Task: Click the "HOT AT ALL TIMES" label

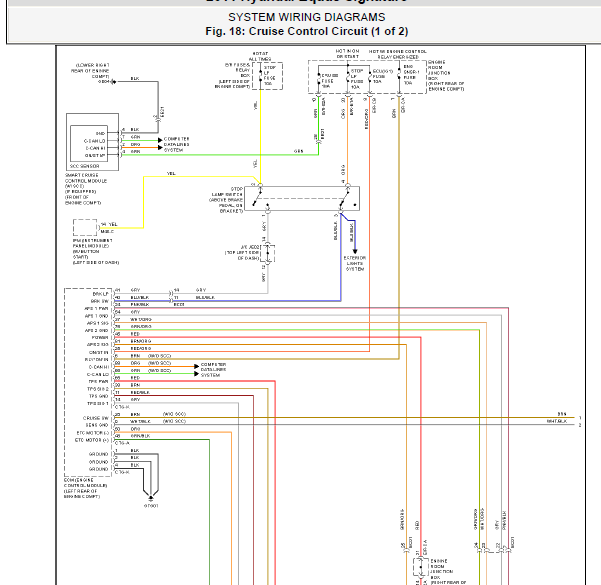Action: click(260, 56)
